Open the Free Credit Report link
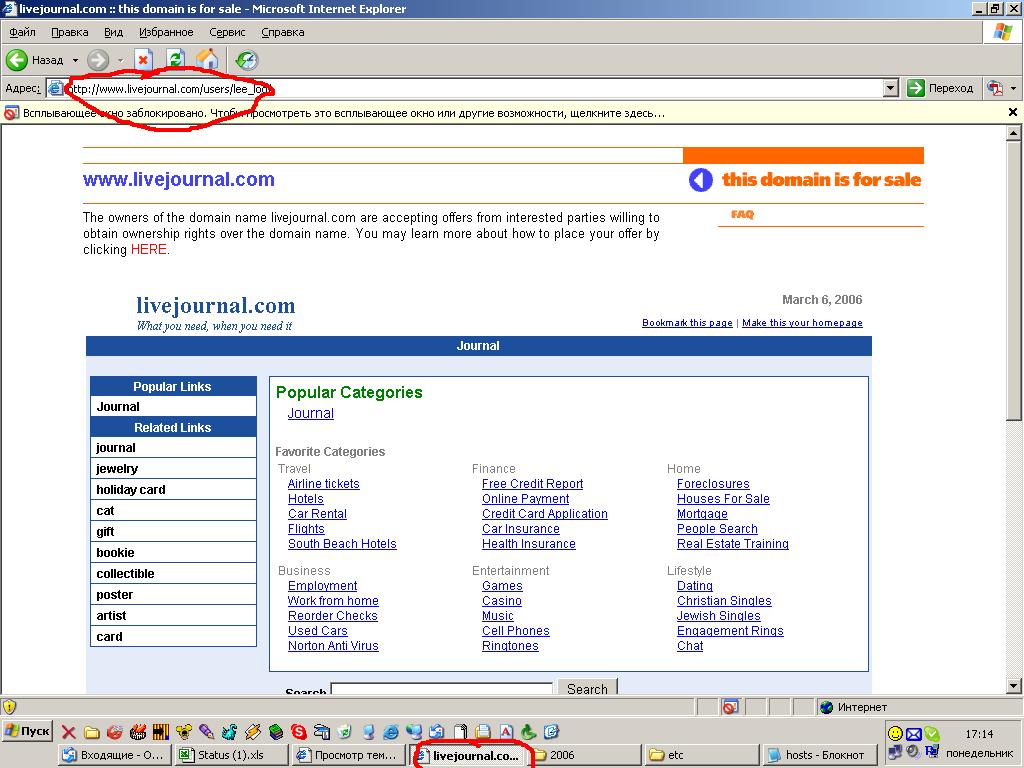 [x=532, y=484]
